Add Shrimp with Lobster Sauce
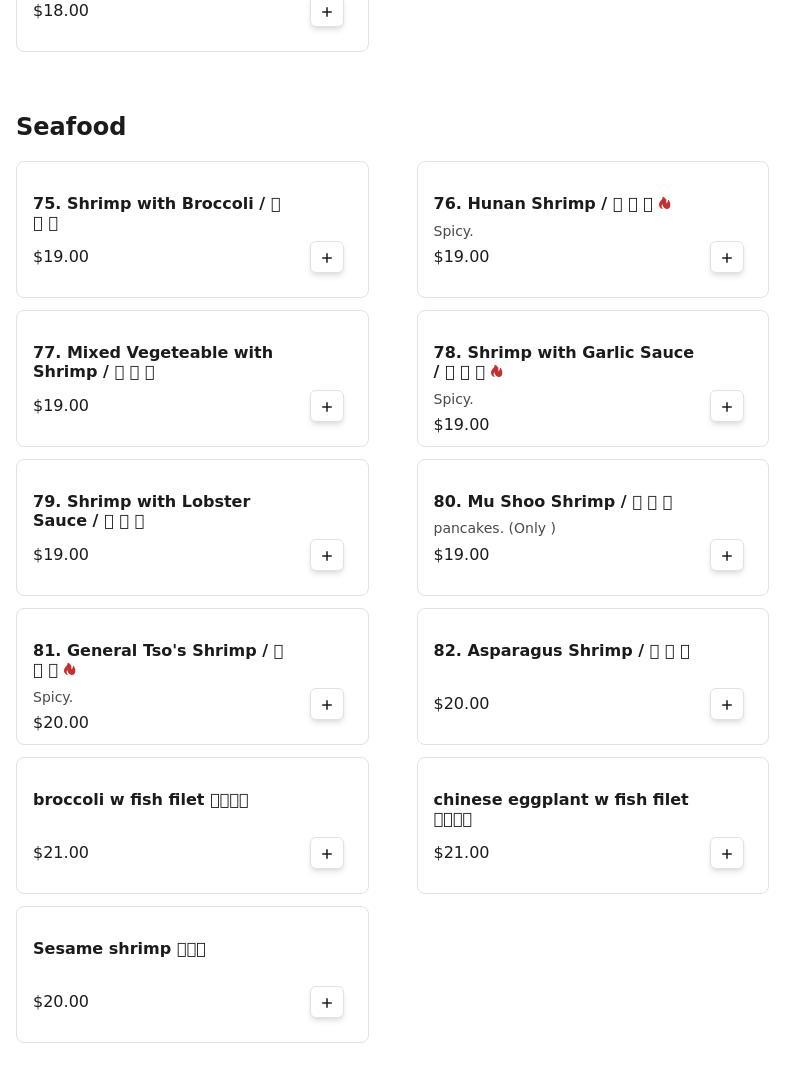The image size is (785, 1084). click(327, 556)
